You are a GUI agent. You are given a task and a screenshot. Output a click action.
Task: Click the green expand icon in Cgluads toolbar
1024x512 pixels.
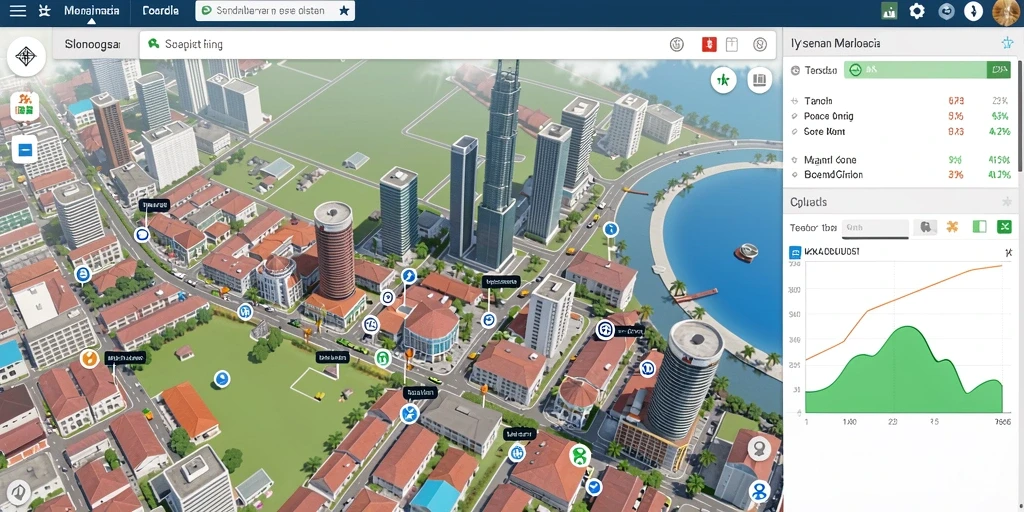click(x=1004, y=227)
